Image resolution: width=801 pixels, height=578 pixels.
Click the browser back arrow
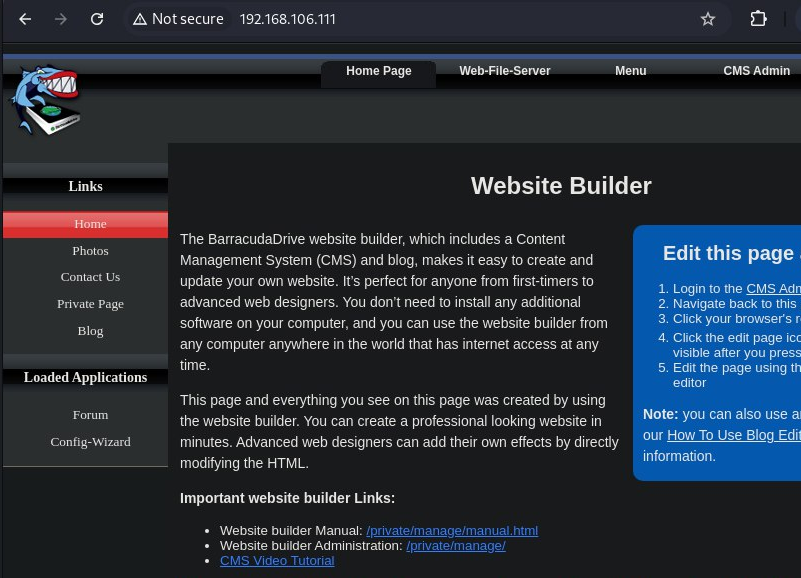coord(25,19)
